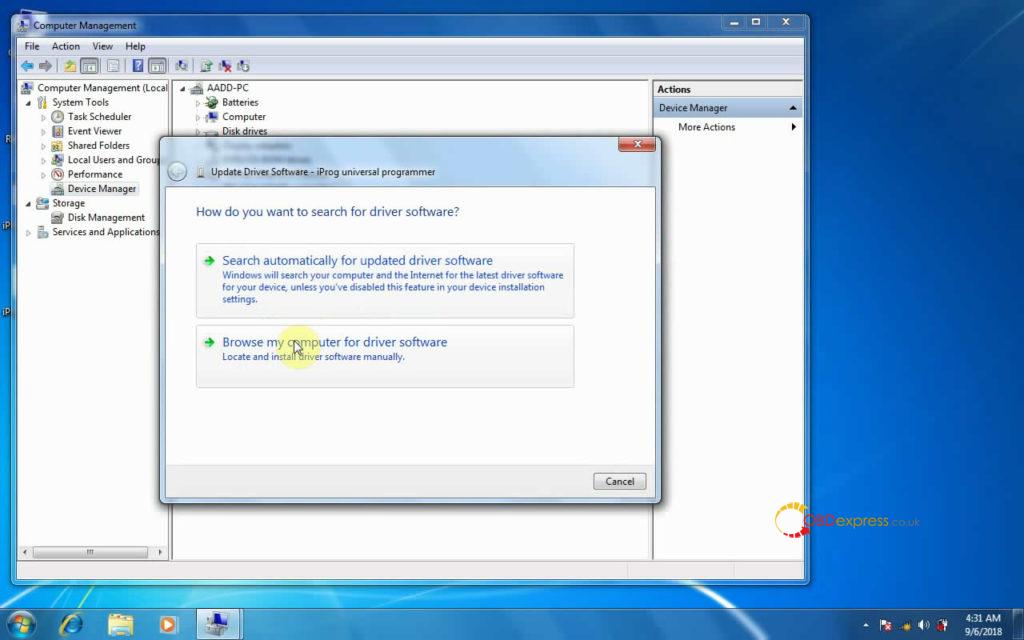
Task: Launch Windows Media Player from taskbar
Action: click(x=168, y=624)
